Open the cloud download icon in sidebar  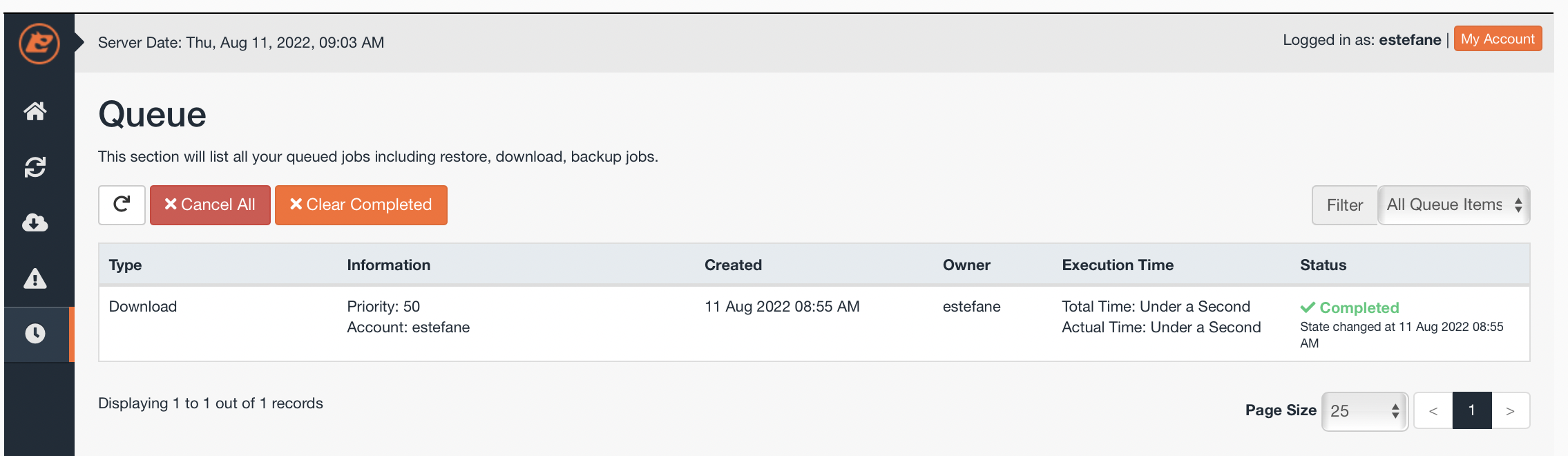[x=35, y=222]
